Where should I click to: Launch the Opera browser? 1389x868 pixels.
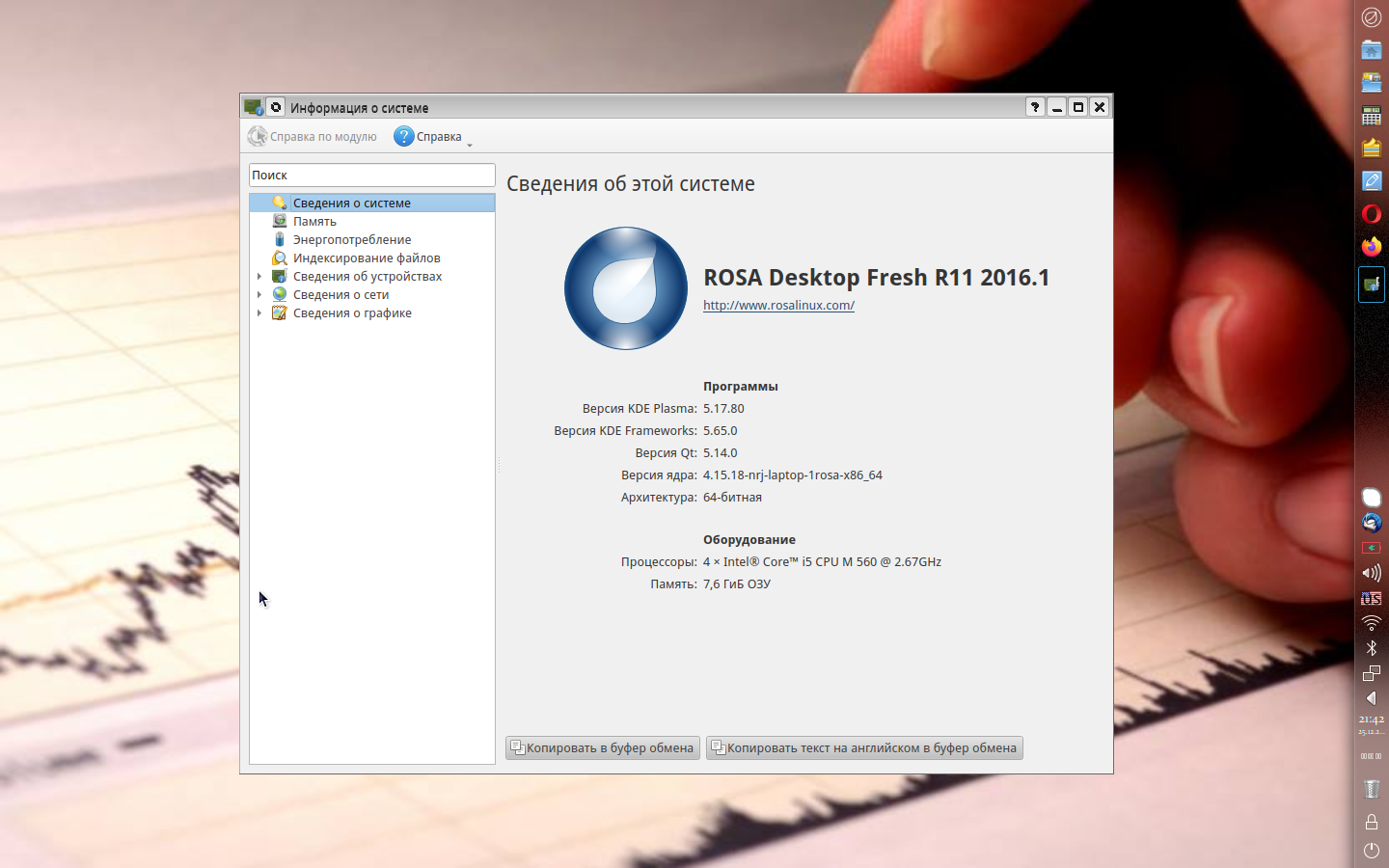click(x=1371, y=213)
